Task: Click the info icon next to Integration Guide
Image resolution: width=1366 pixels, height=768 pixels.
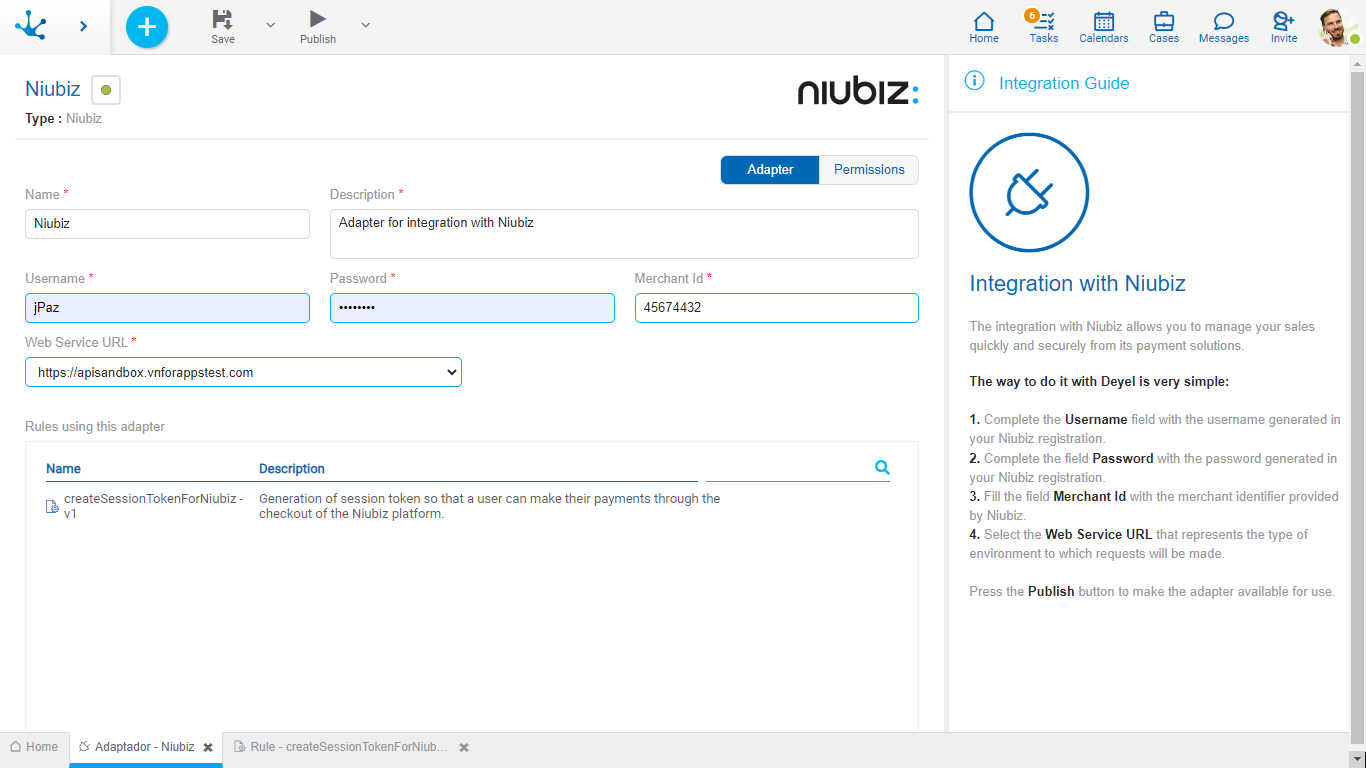Action: tap(974, 81)
